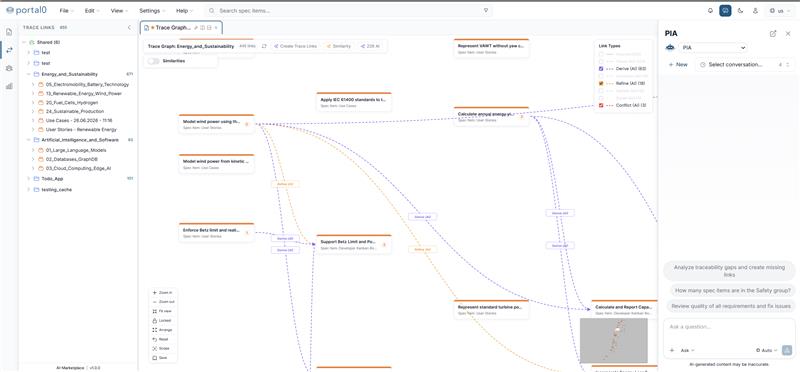Save the trace graph layout
The width and height of the screenshot is (800, 372).
(x=162, y=358)
